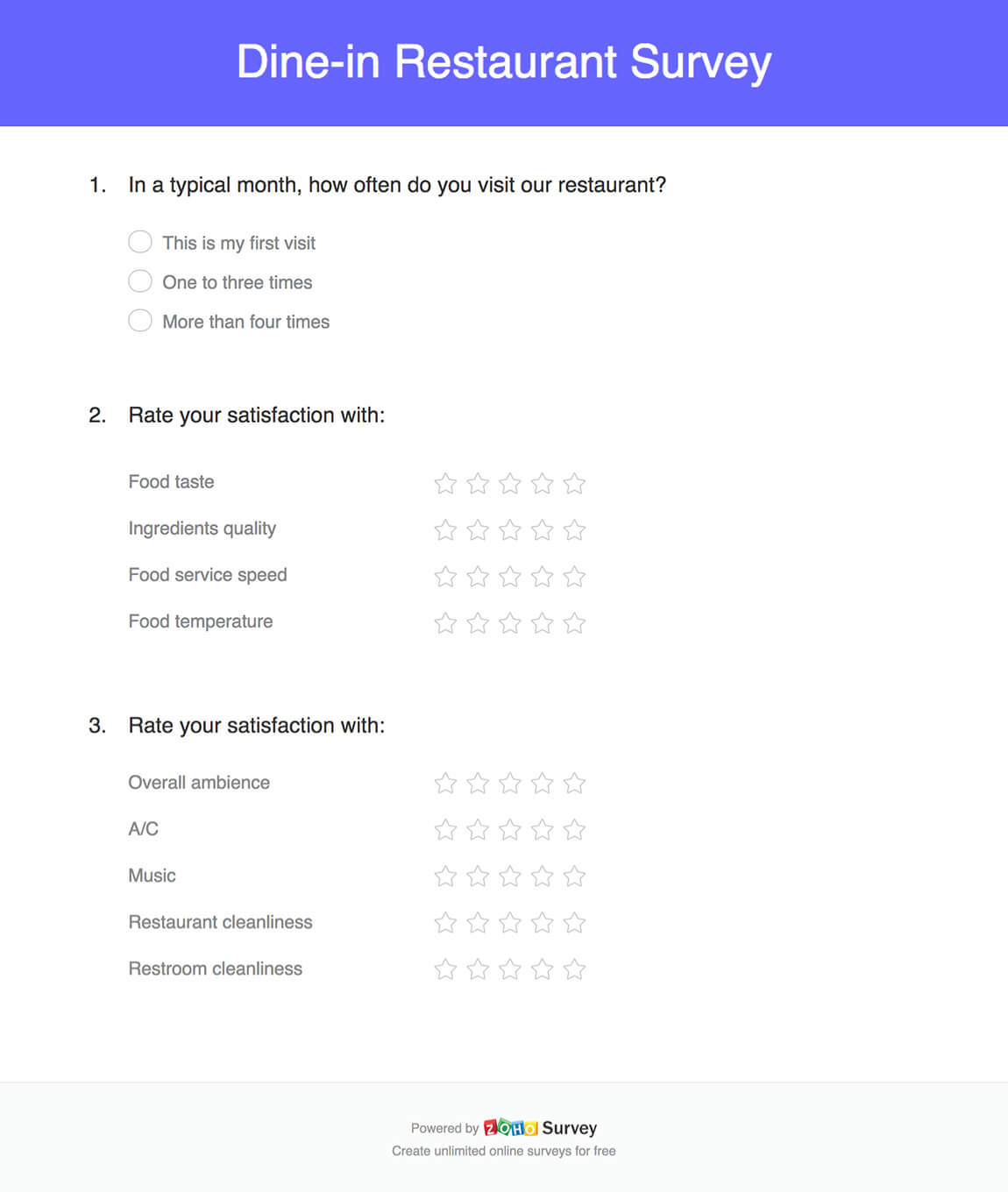
Task: Open 'Create unlimited online surveys for free' link
Action: [503, 1151]
